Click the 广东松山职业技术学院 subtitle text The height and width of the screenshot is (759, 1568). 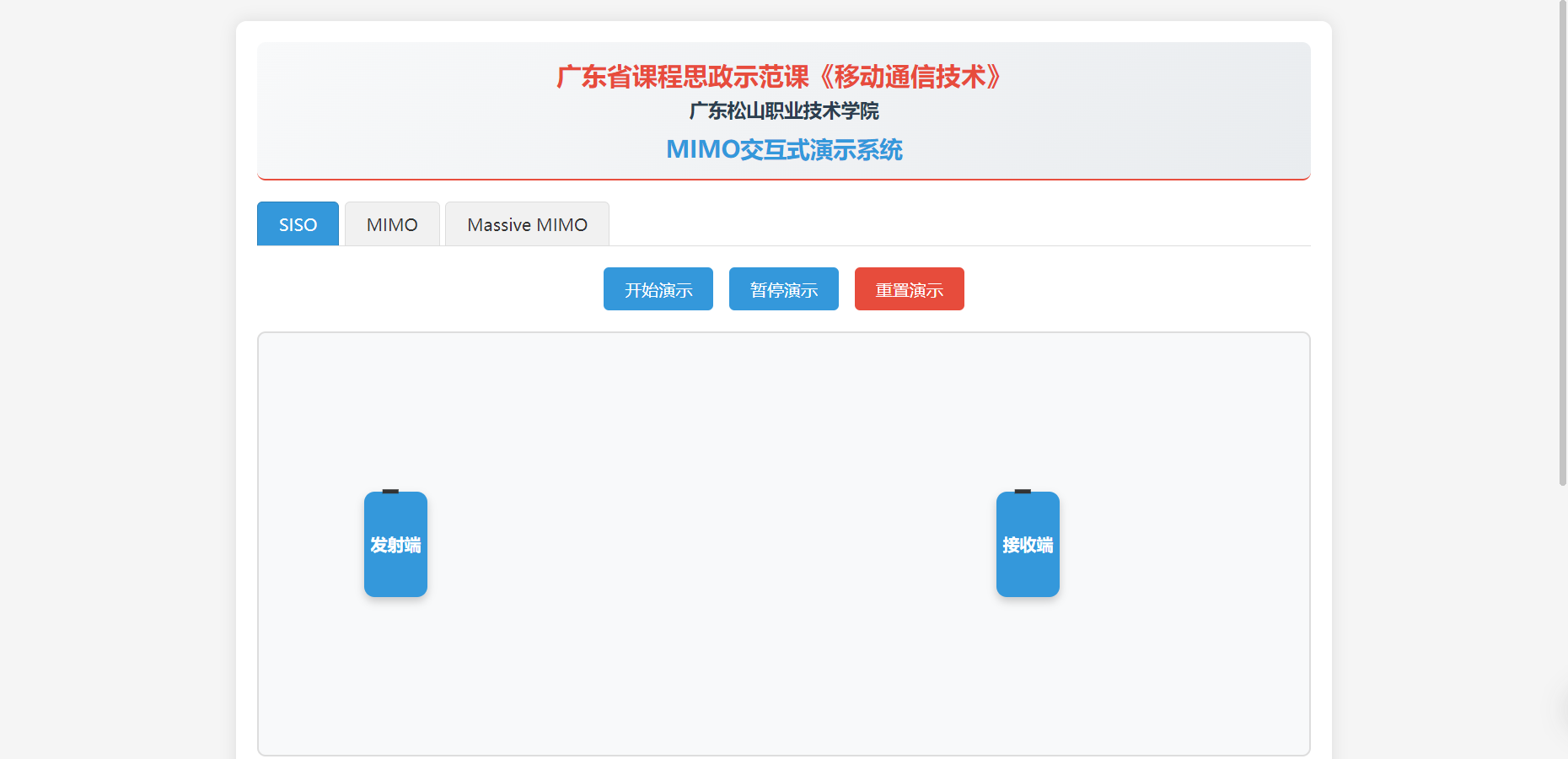pos(783,110)
